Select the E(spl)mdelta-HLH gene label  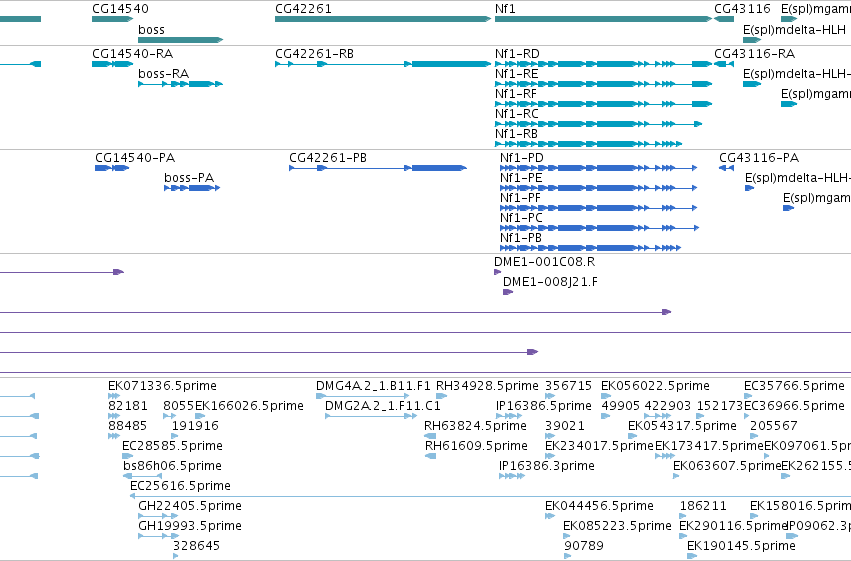point(794,29)
